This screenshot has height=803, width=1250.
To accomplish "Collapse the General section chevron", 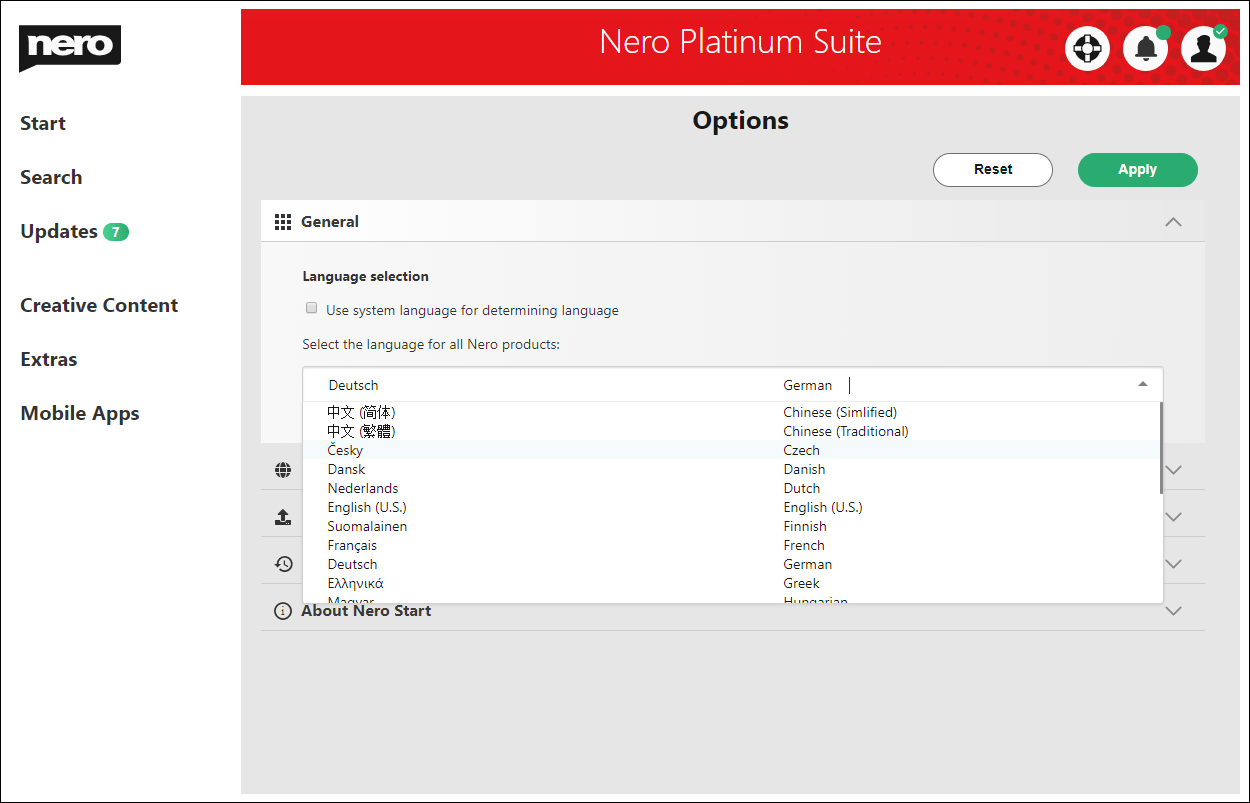I will click(x=1173, y=222).
